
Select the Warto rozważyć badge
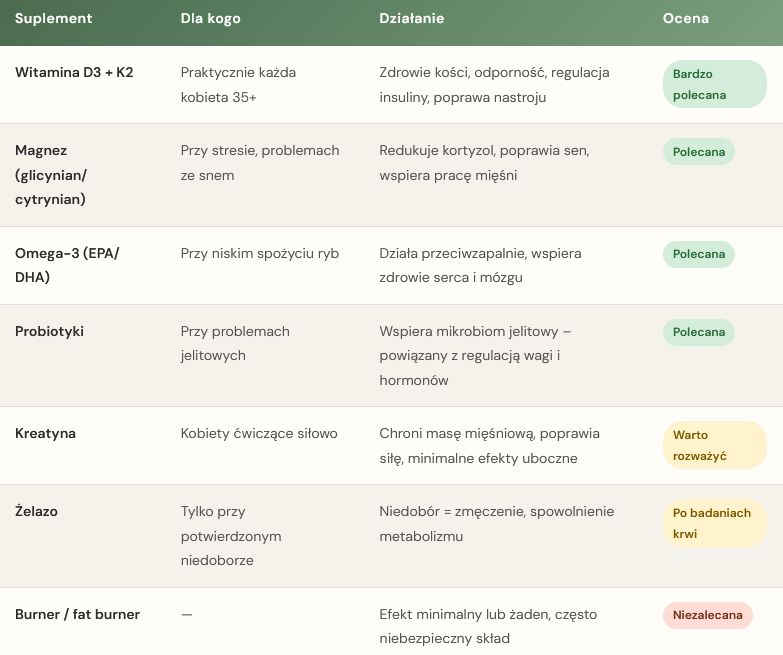click(713, 445)
